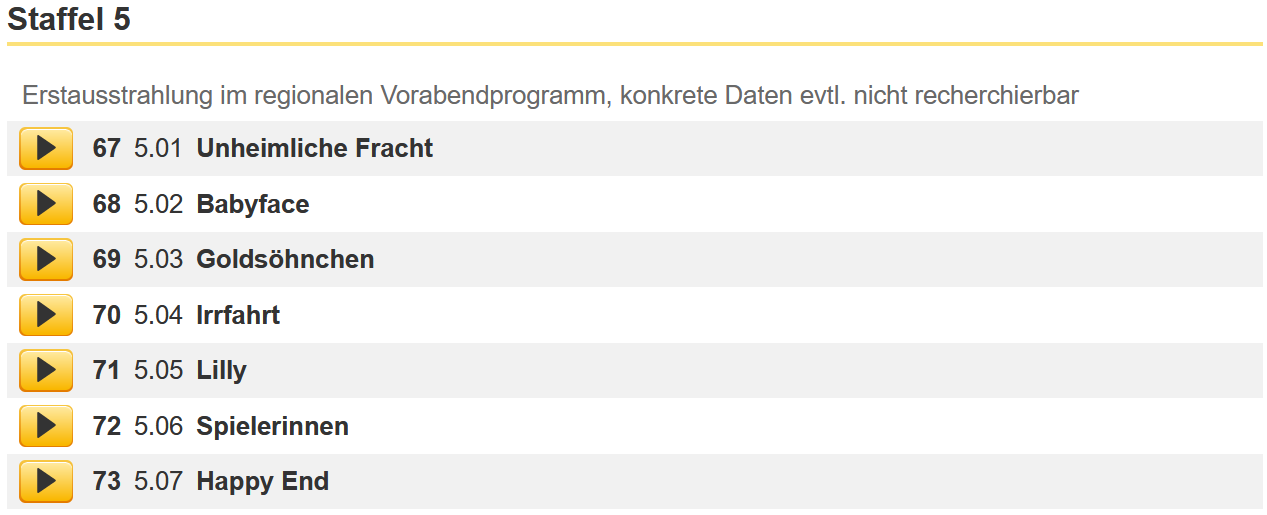Click play icon for Happy End
The width and height of the screenshot is (1267, 515).
point(46,482)
